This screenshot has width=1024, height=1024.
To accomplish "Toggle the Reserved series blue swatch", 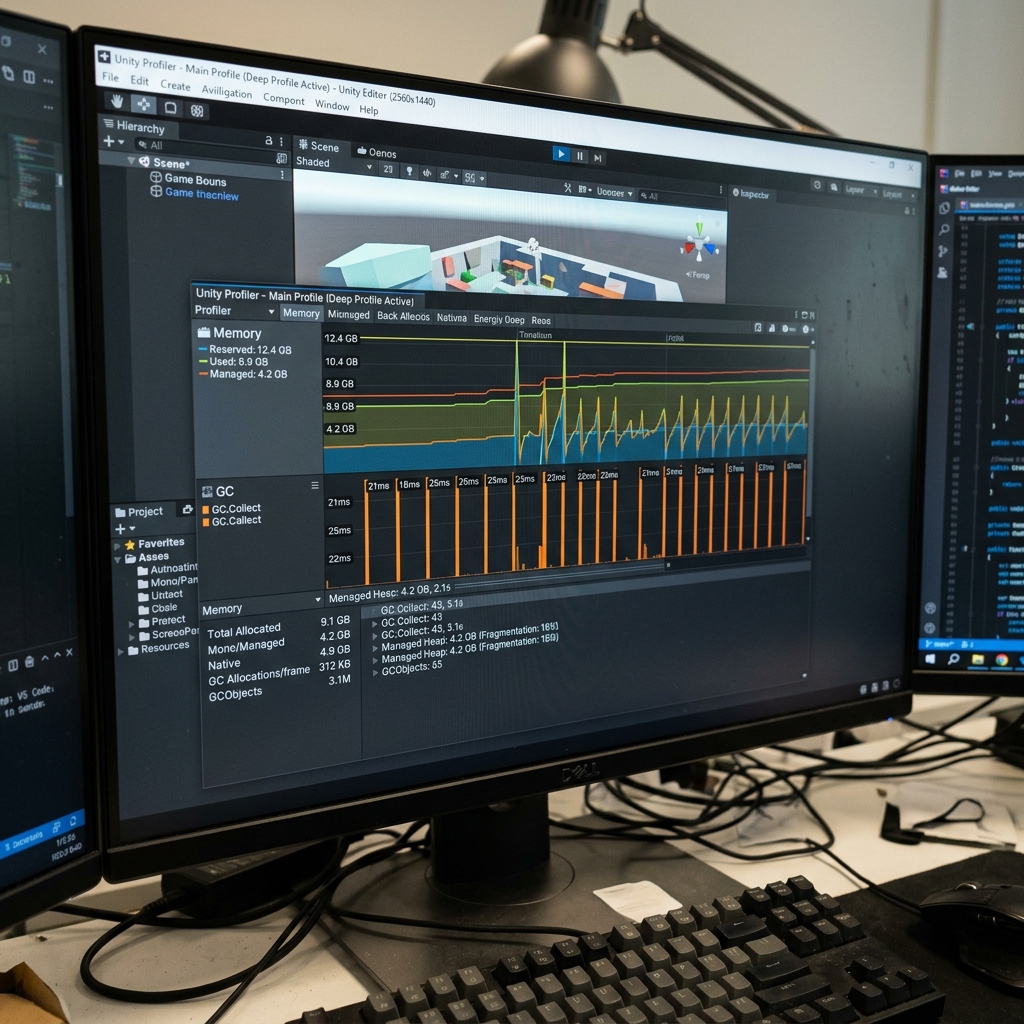I will [203, 349].
